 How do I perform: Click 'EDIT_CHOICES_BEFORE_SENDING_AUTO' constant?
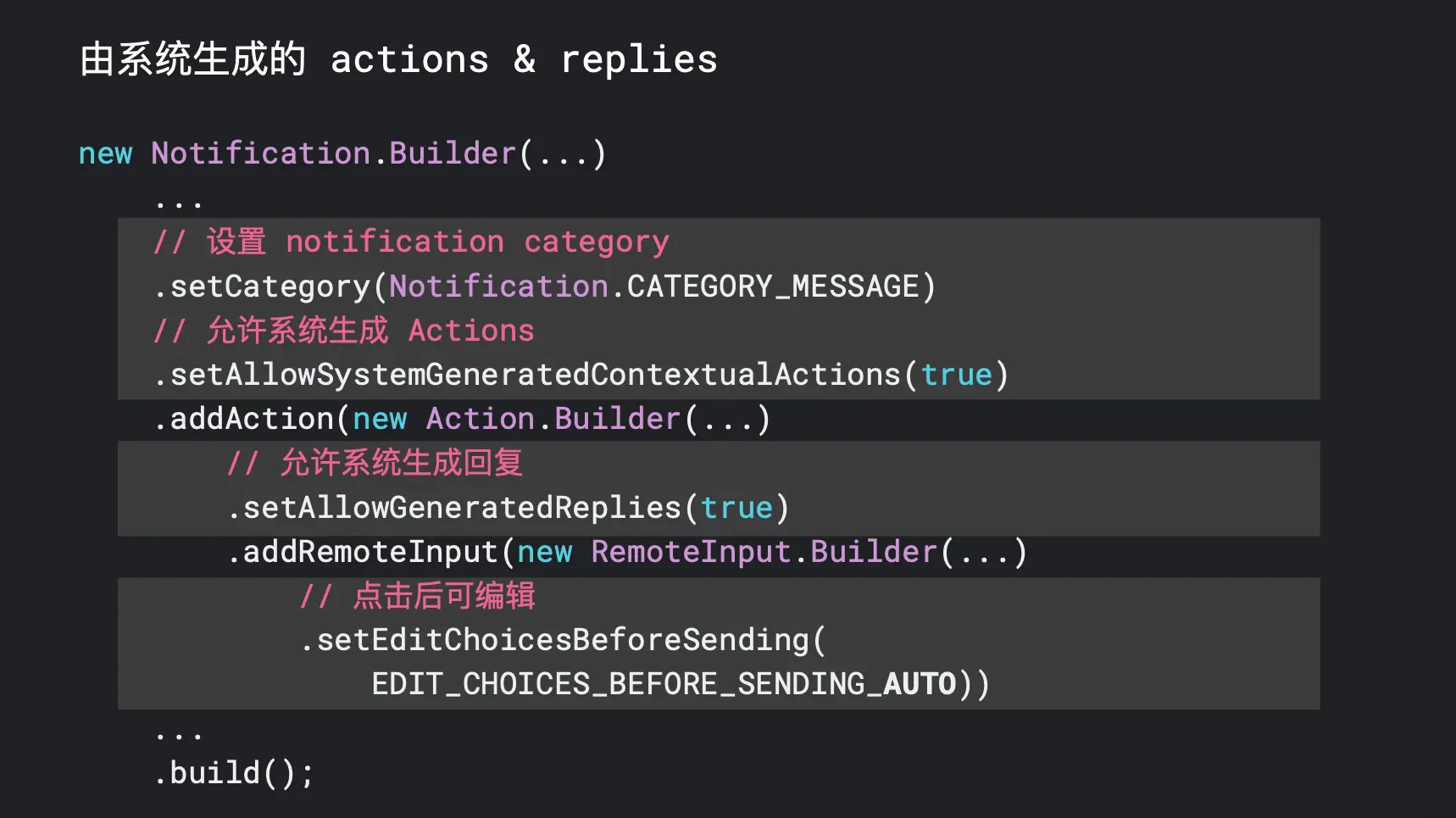[x=664, y=684]
